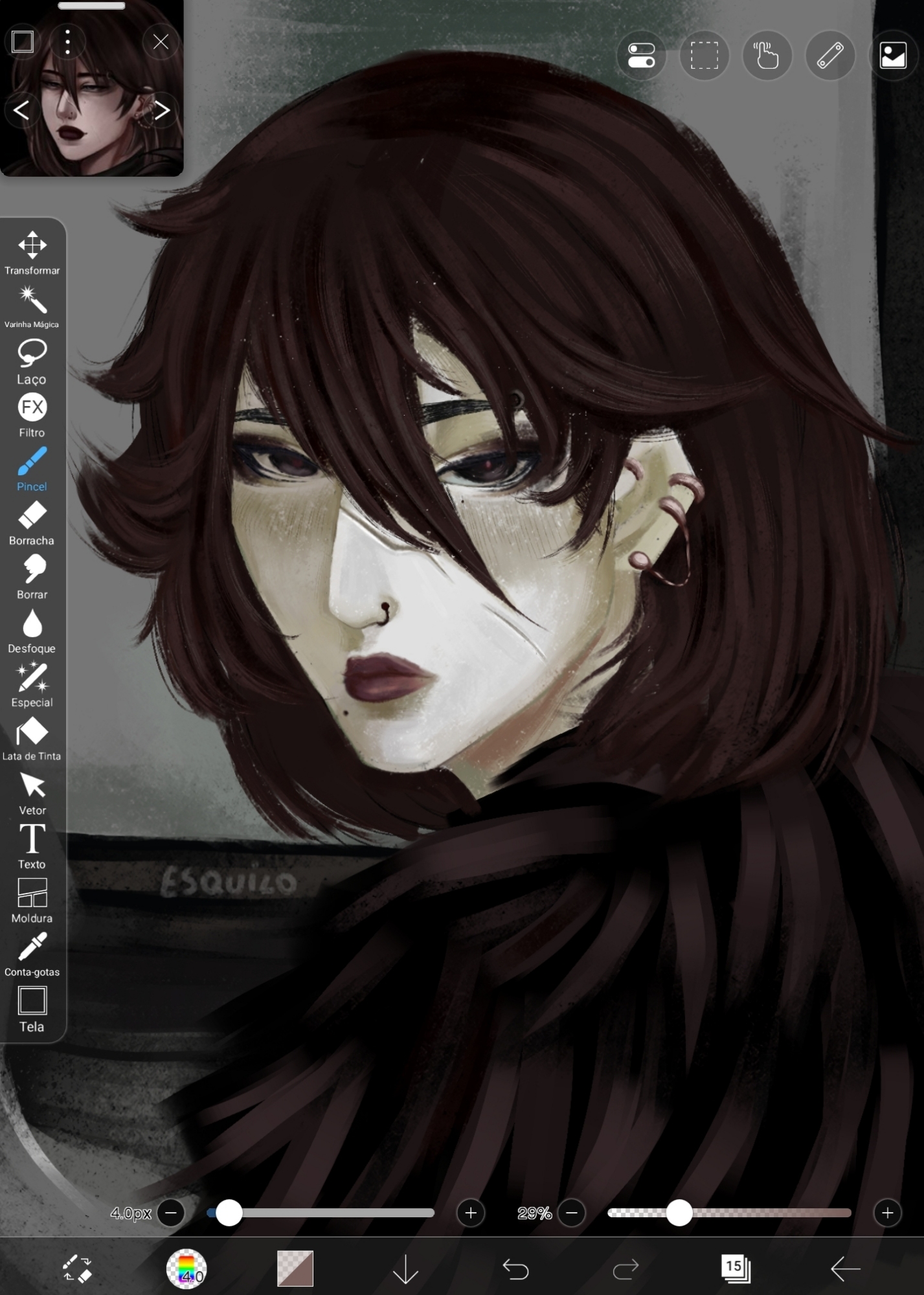Image resolution: width=924 pixels, height=1295 pixels.
Task: Toggle brush and eraser swap icon
Action: click(77, 1268)
